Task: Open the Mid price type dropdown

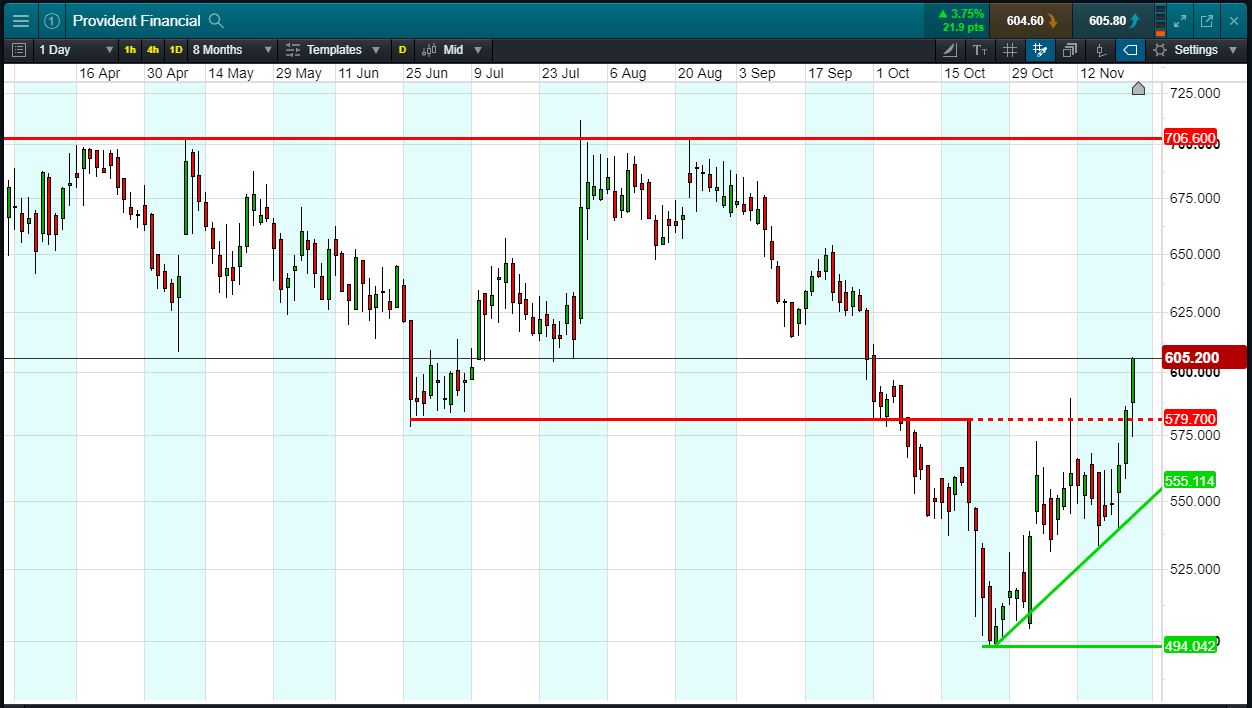Action: pos(452,49)
